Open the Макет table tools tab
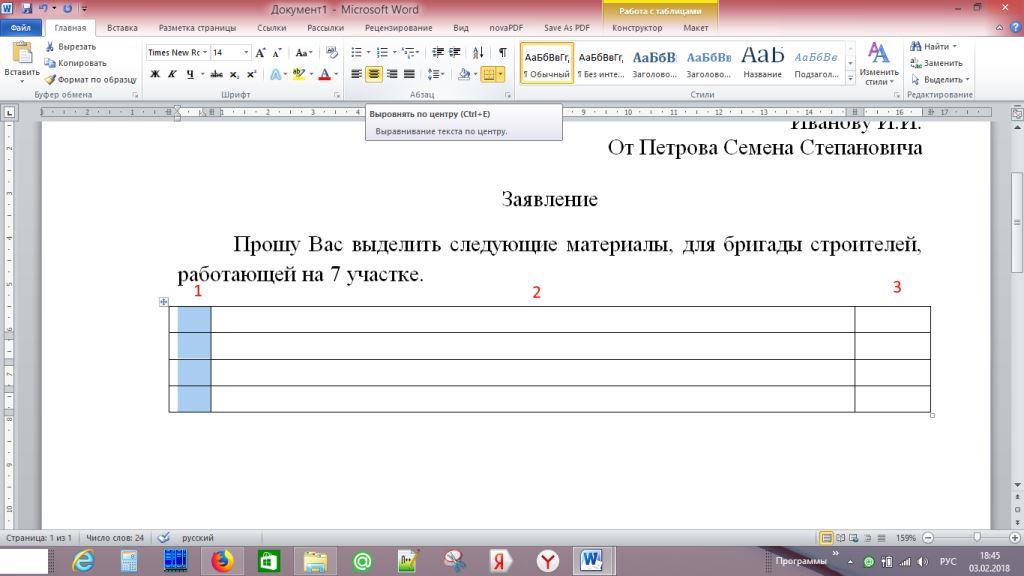This screenshot has width=1024, height=576. point(695,28)
